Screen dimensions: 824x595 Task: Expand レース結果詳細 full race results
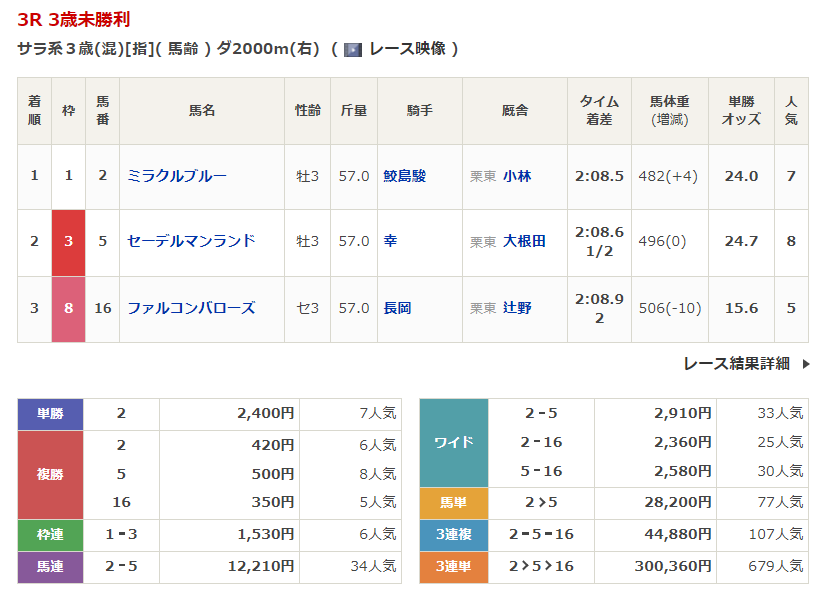point(736,364)
